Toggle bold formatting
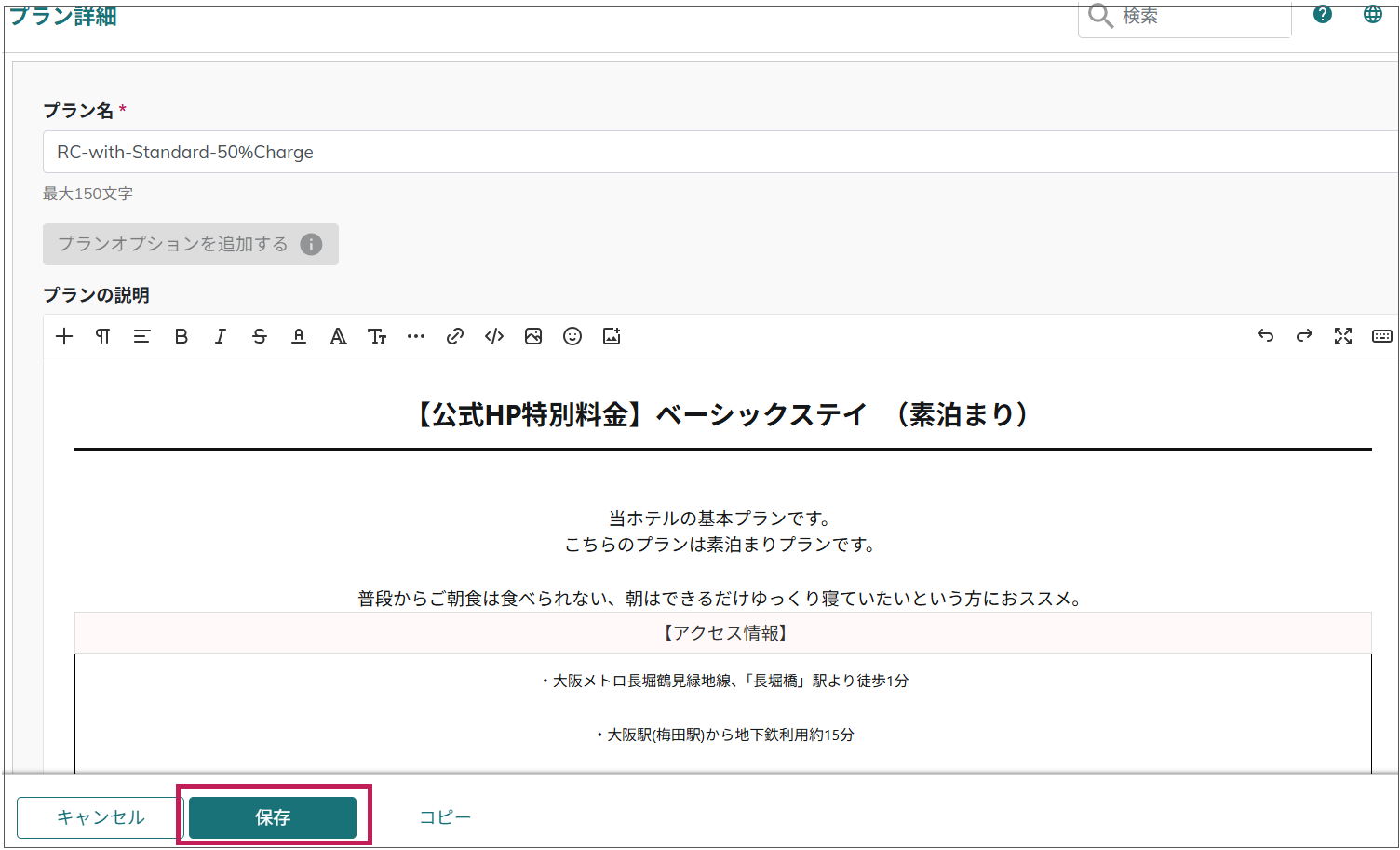This screenshot has width=1400, height=850. [x=182, y=336]
